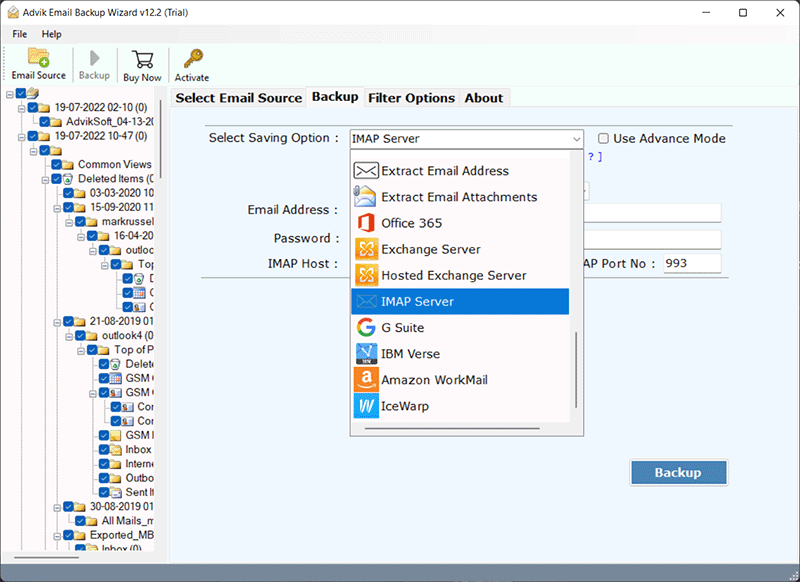The image size is (800, 582).
Task: Open the Select Saving Option dropdown
Action: 466,139
